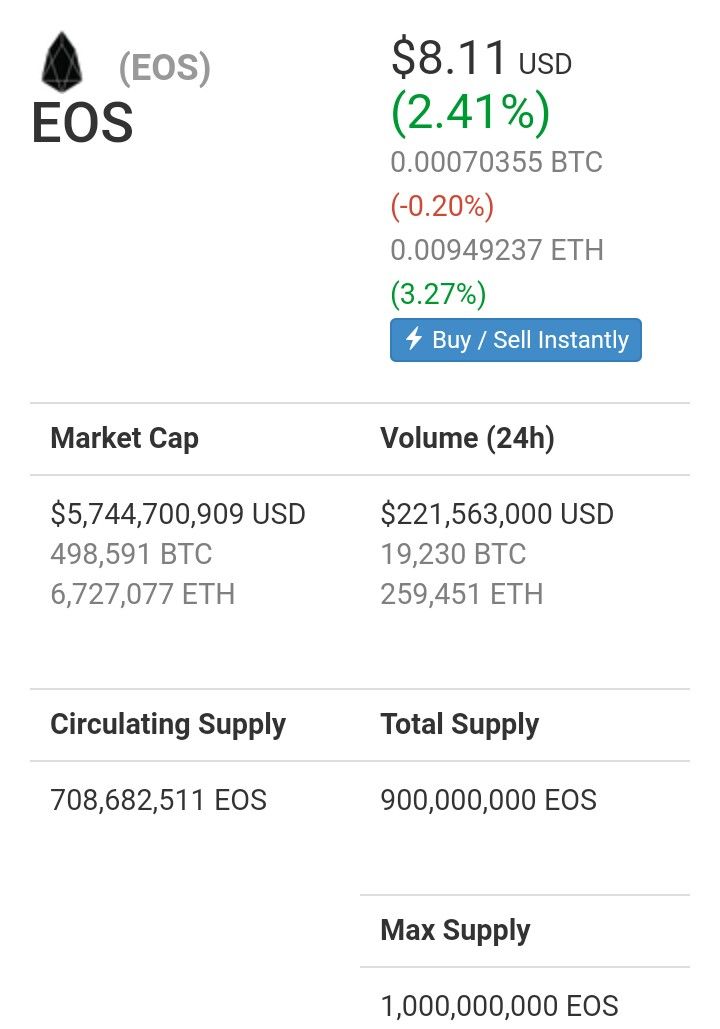Select the green 2.41% price change

click(471, 112)
